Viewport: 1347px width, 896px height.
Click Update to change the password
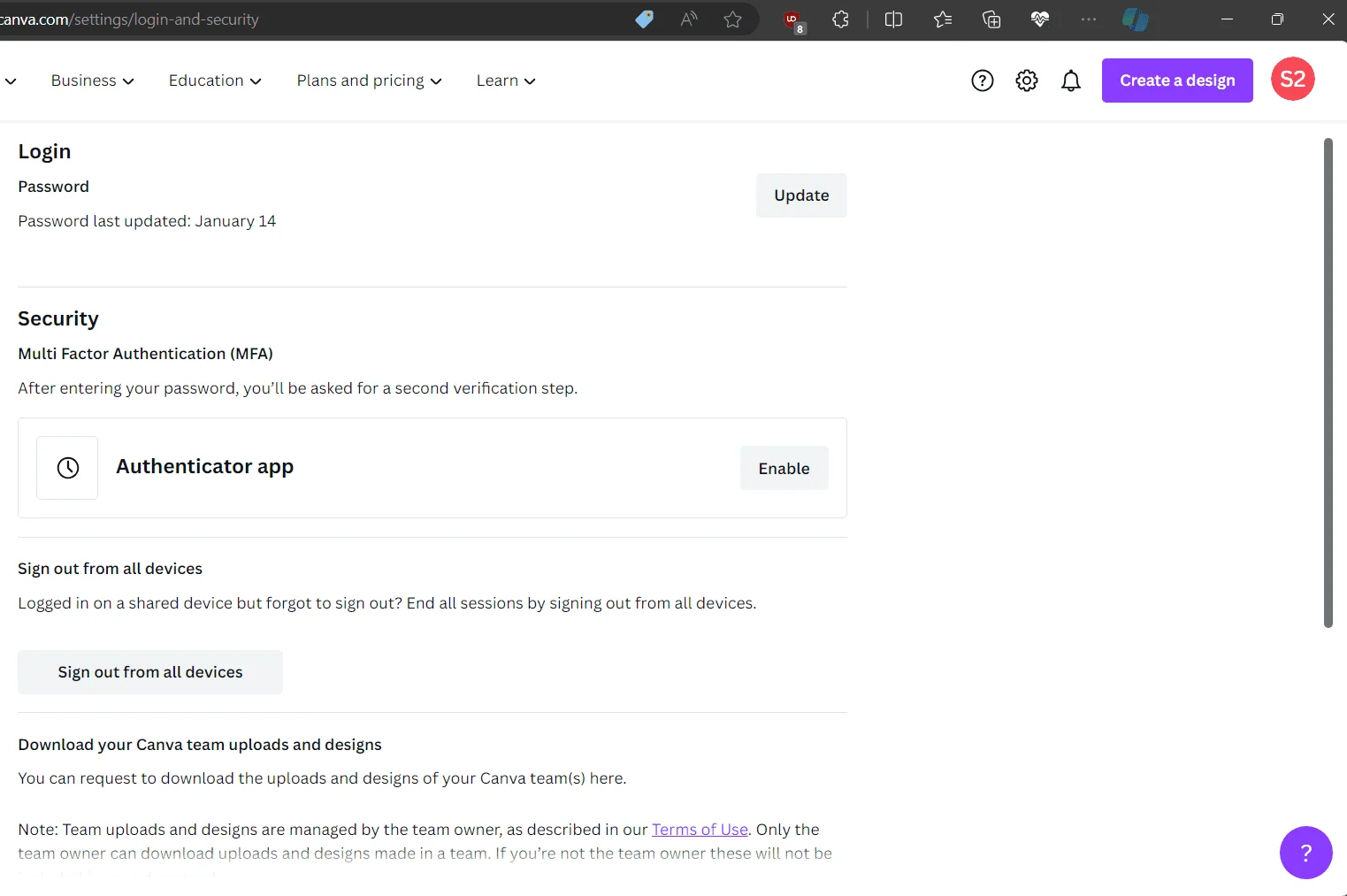click(x=801, y=195)
